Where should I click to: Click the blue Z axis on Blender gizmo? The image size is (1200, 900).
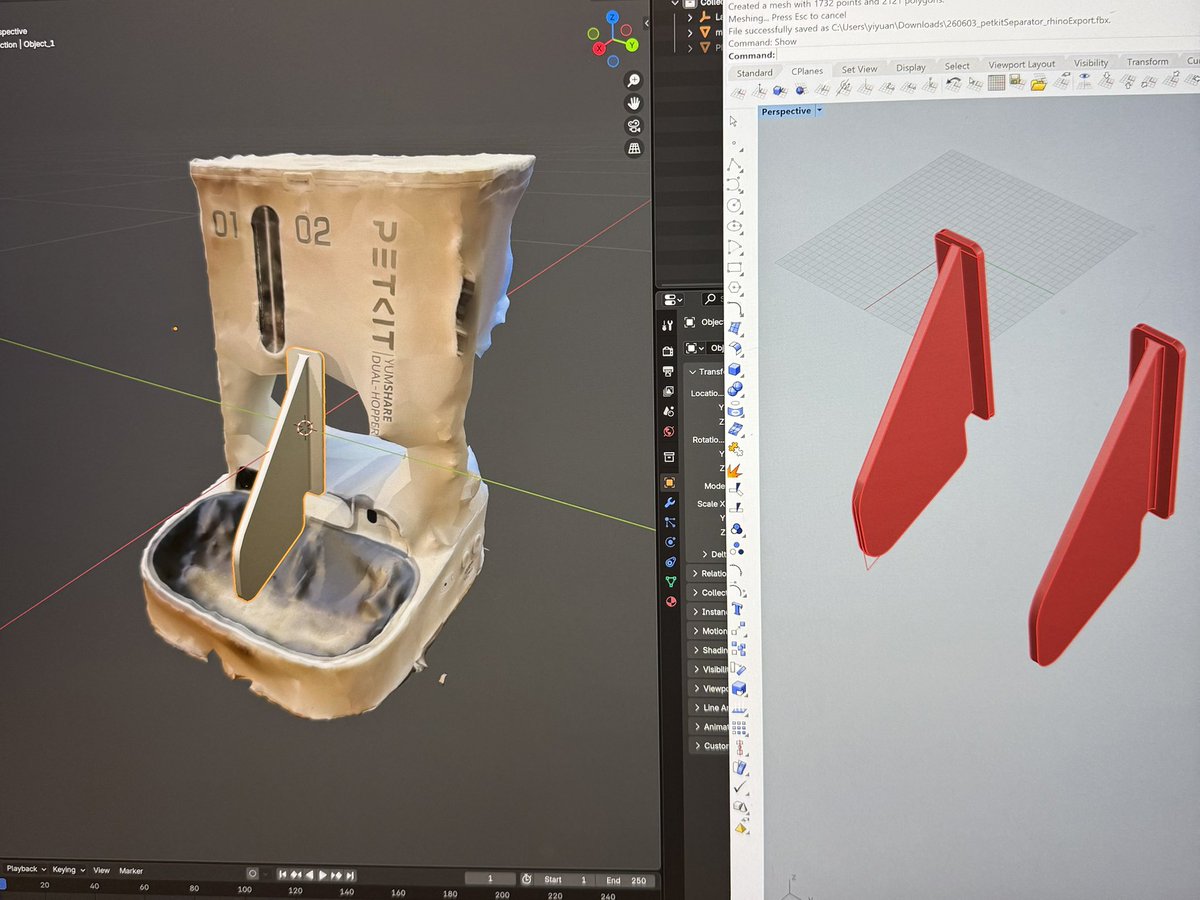612,18
